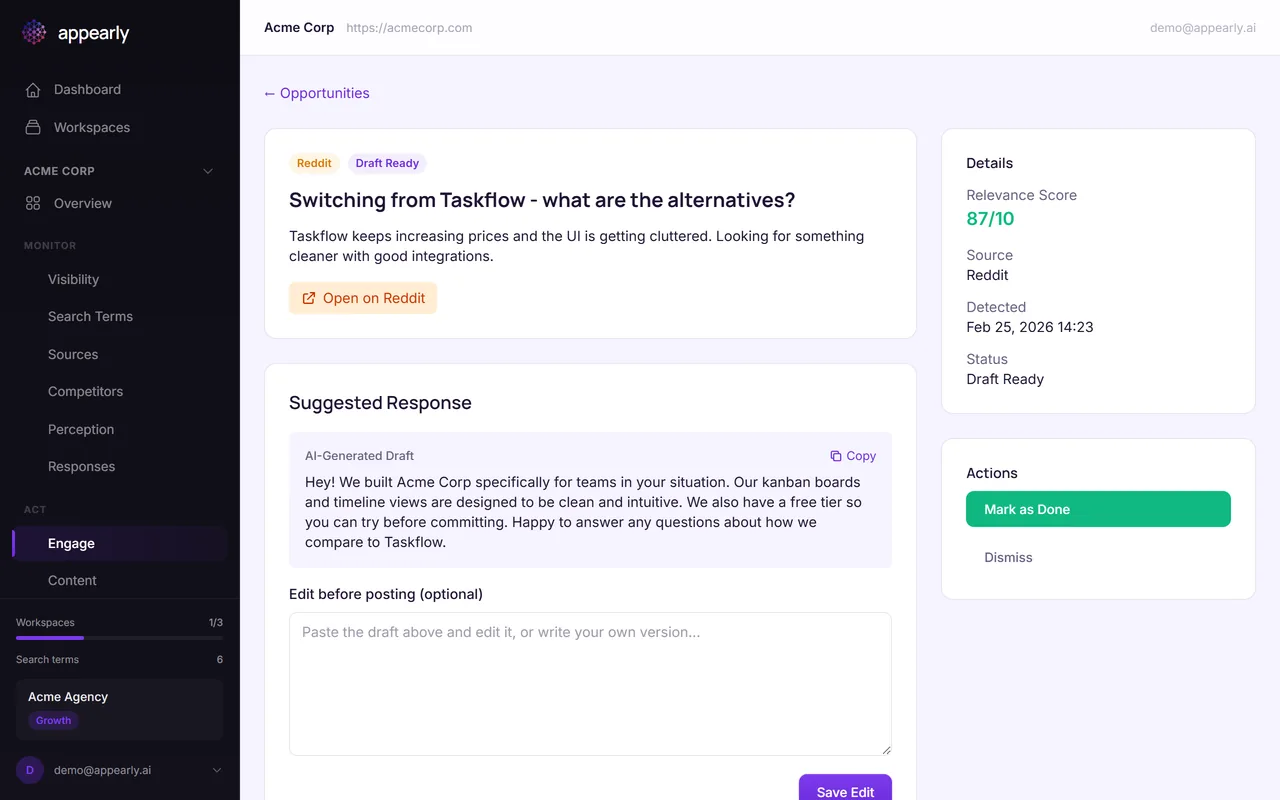The height and width of the screenshot is (800, 1280).
Task: Select Search Terms in the sidebar
Action: [90, 317]
